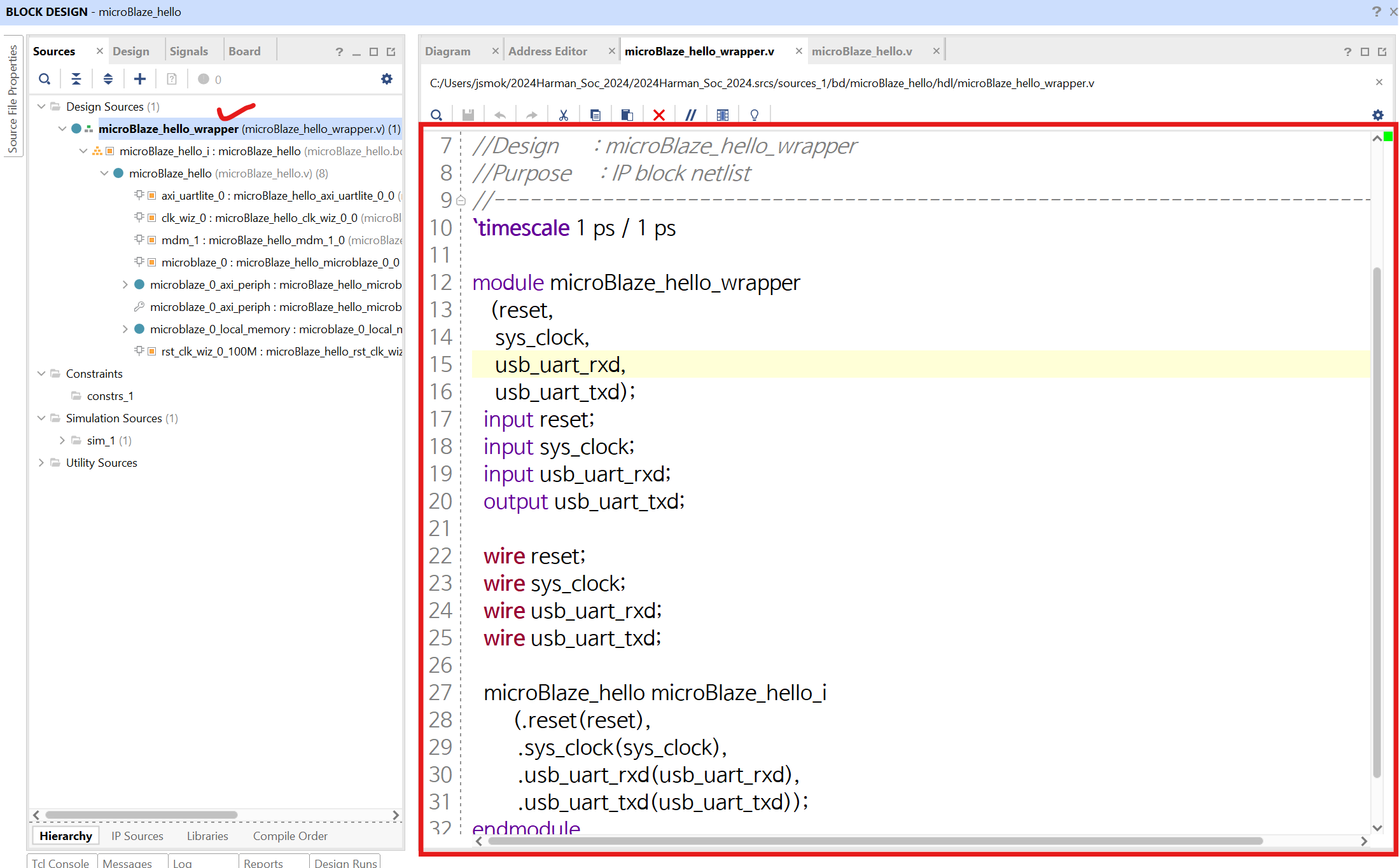The height and width of the screenshot is (868, 1399).
Task: Open the Address Editor tab
Action: click(x=548, y=51)
